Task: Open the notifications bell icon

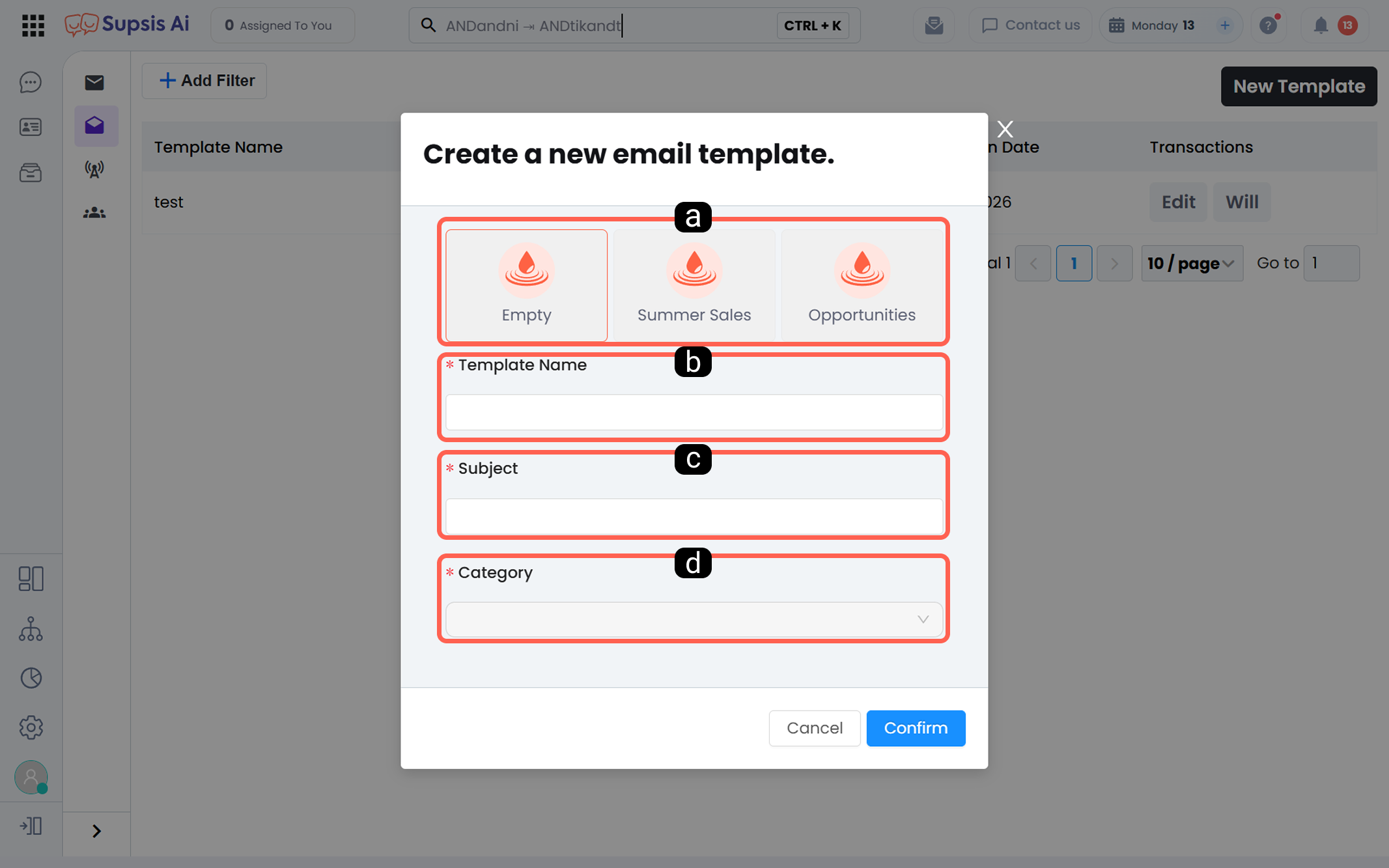Action: coord(1321,25)
